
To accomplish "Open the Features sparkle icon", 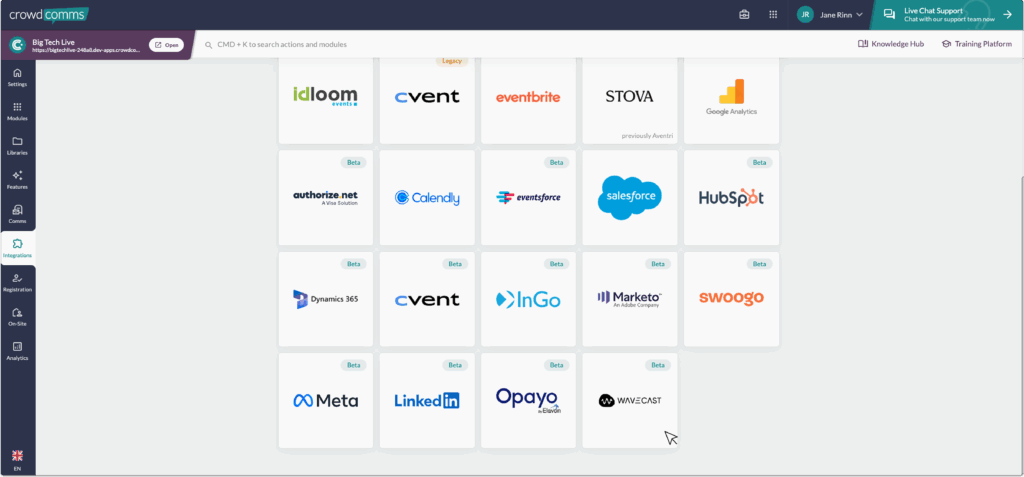I will pos(17,179).
